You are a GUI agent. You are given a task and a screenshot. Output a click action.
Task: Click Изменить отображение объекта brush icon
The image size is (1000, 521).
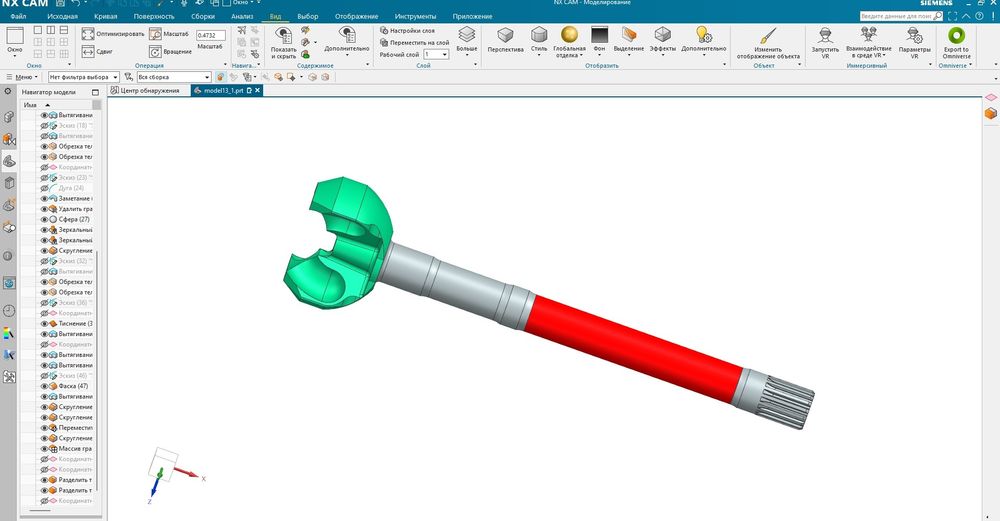pos(768,35)
